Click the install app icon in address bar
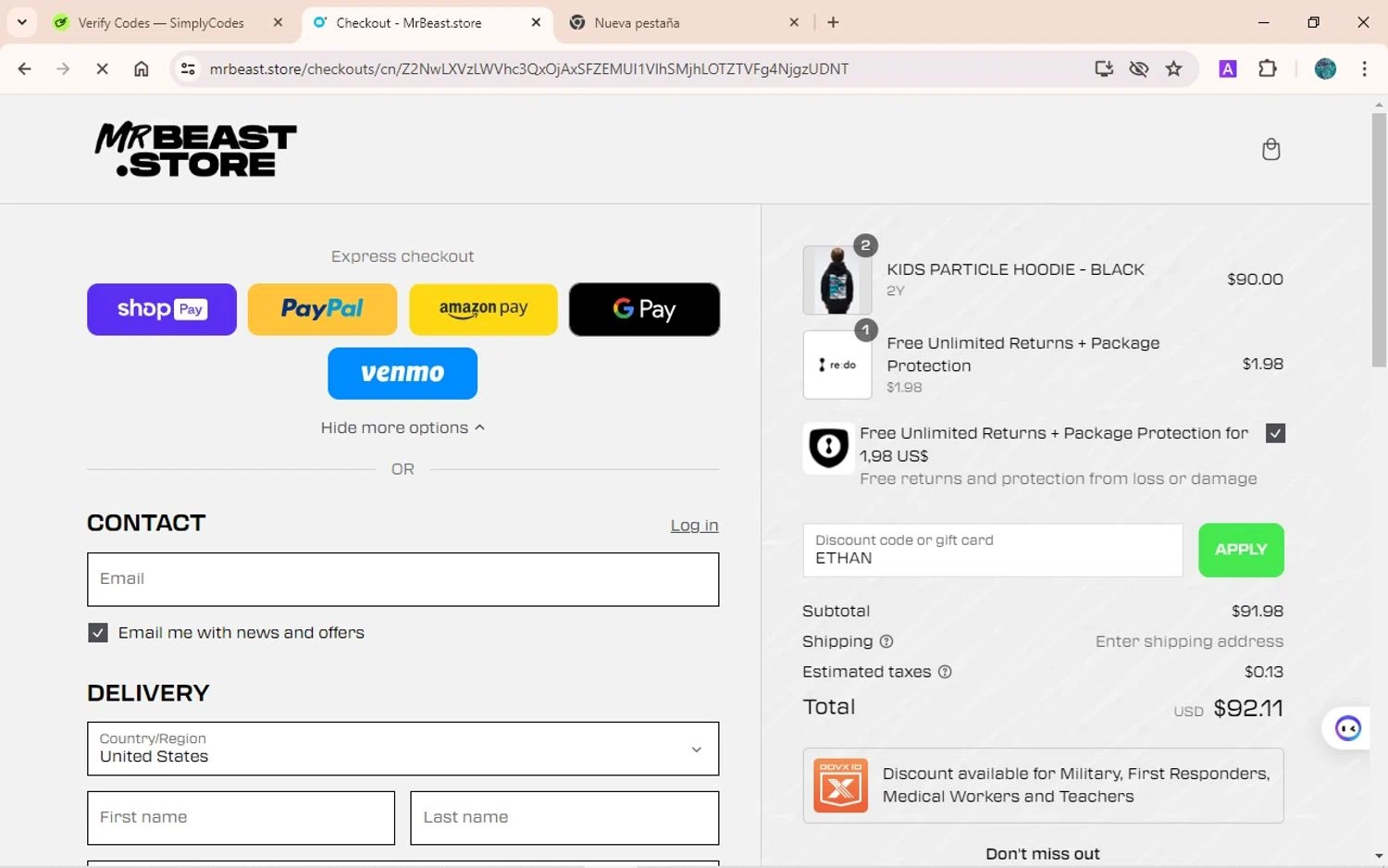1388x868 pixels. coord(1104,68)
